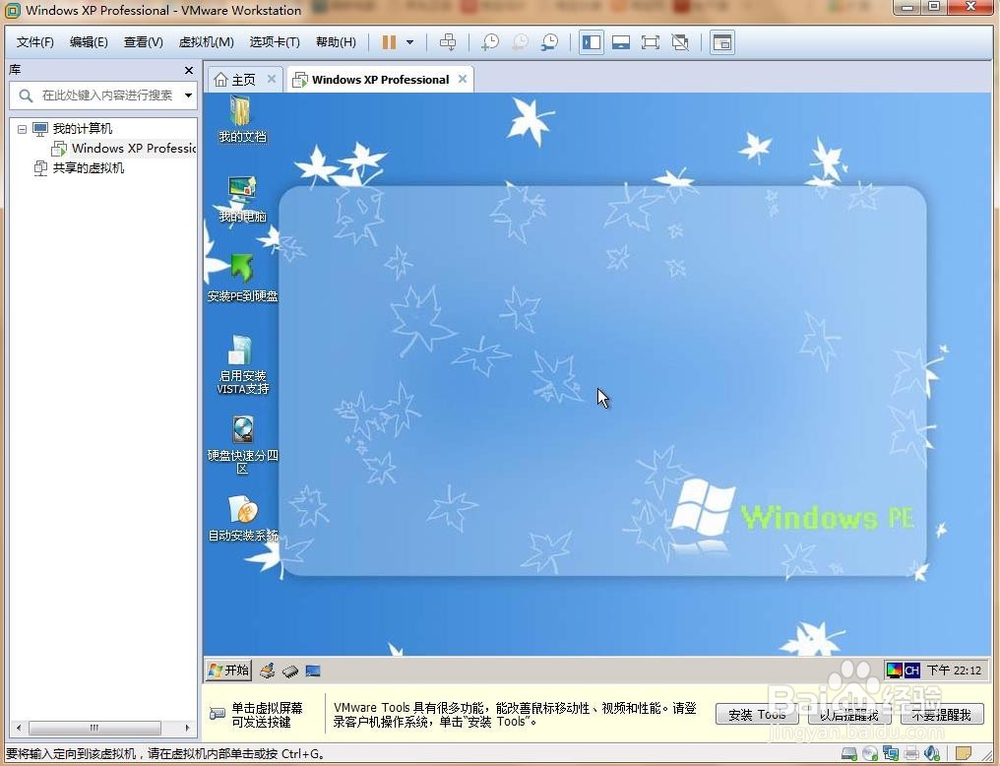Image resolution: width=1000 pixels, height=766 pixels.
Task: Select 共享的虚拟机 in the library tree
Action: [x=88, y=168]
